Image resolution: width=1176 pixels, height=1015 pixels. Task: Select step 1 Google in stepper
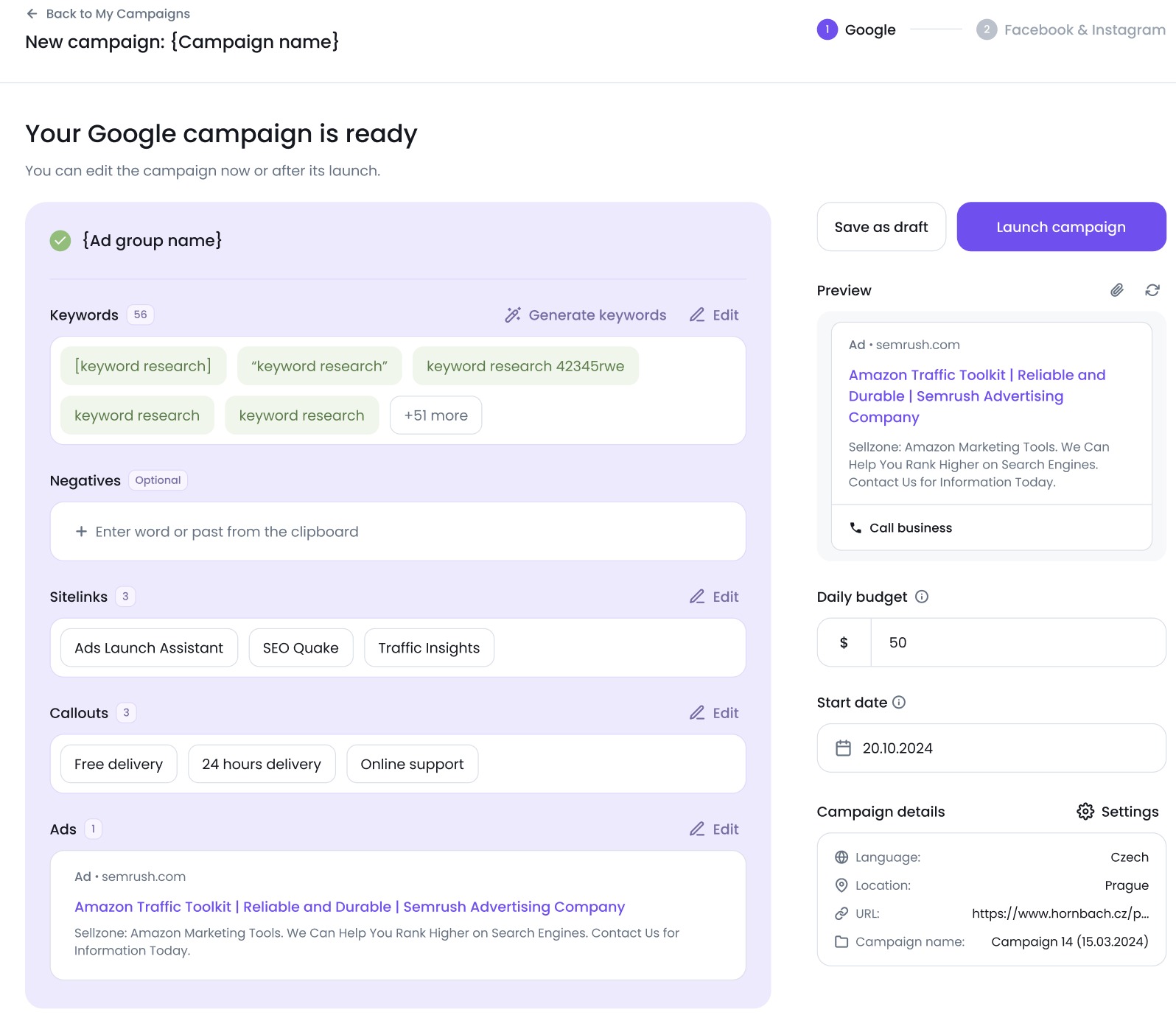(x=856, y=29)
